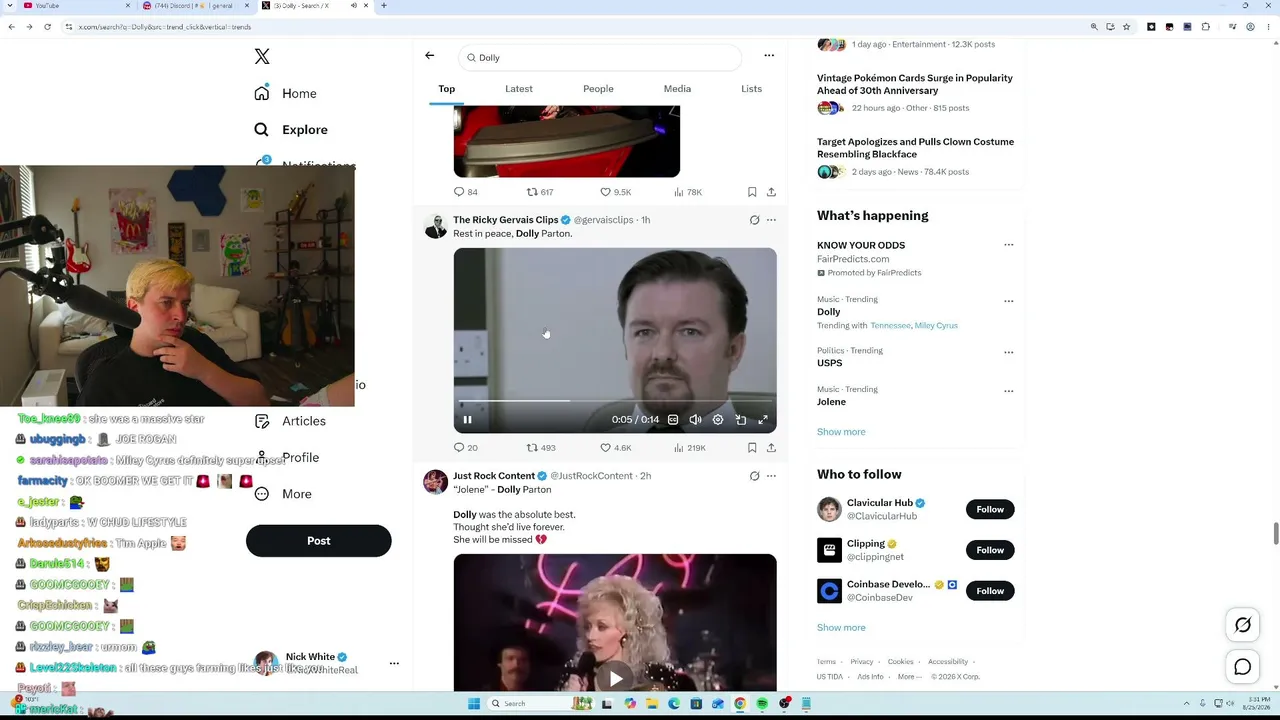The width and height of the screenshot is (1280, 720).
Task: Share the post with 78K views
Action: coord(771,192)
